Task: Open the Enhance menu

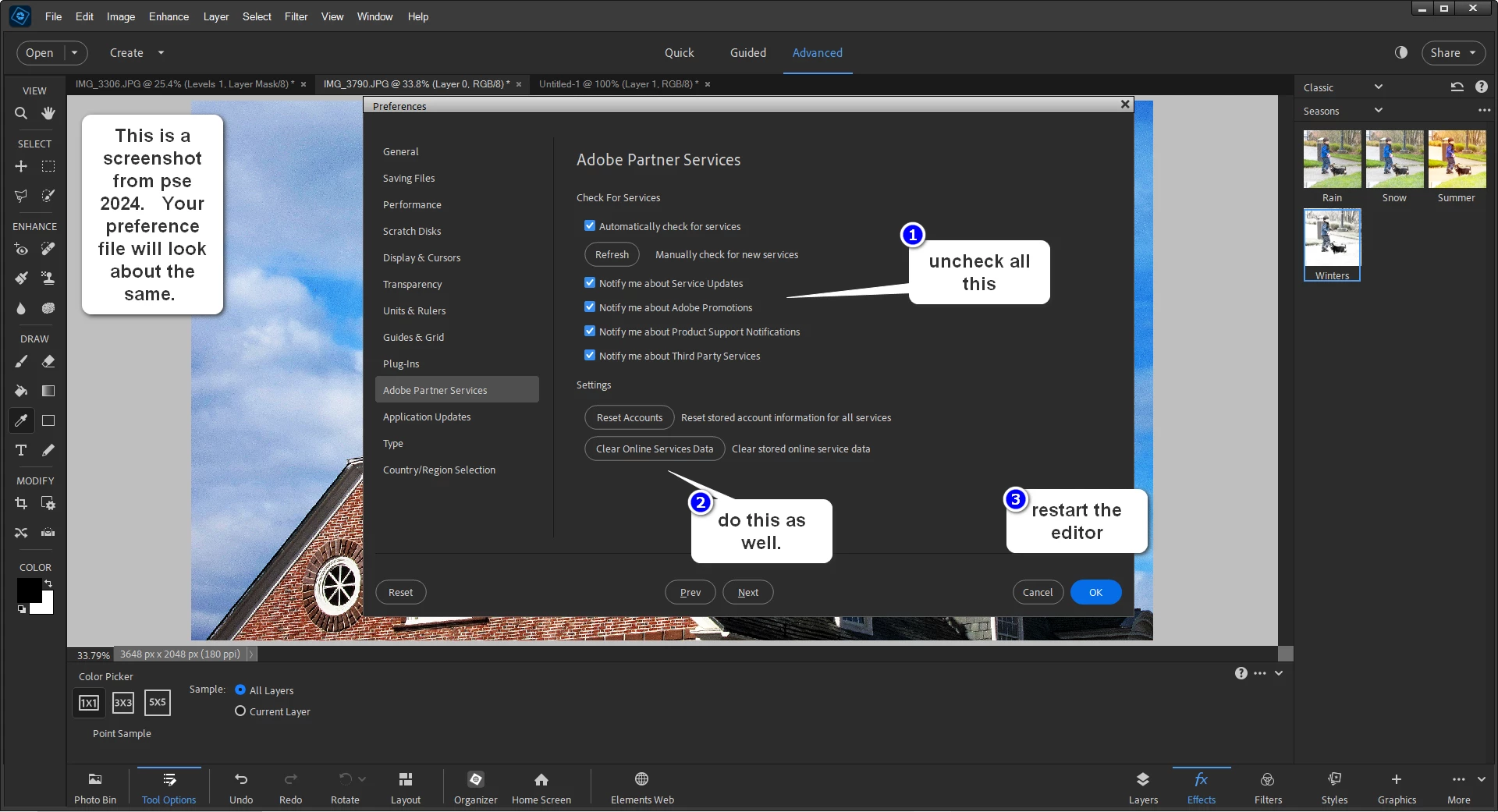Action: click(169, 16)
